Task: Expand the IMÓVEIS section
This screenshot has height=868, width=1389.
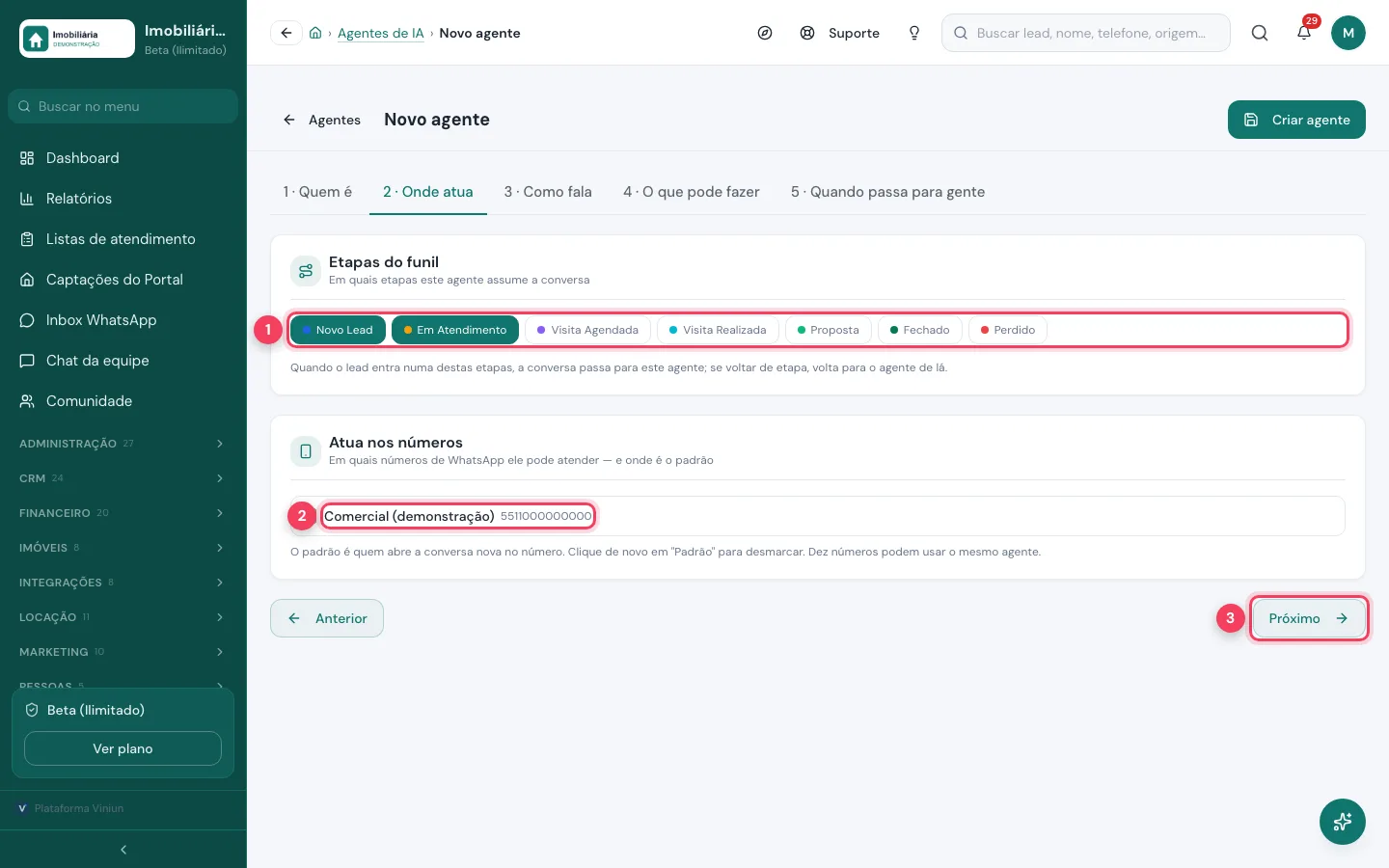Action: 122,548
